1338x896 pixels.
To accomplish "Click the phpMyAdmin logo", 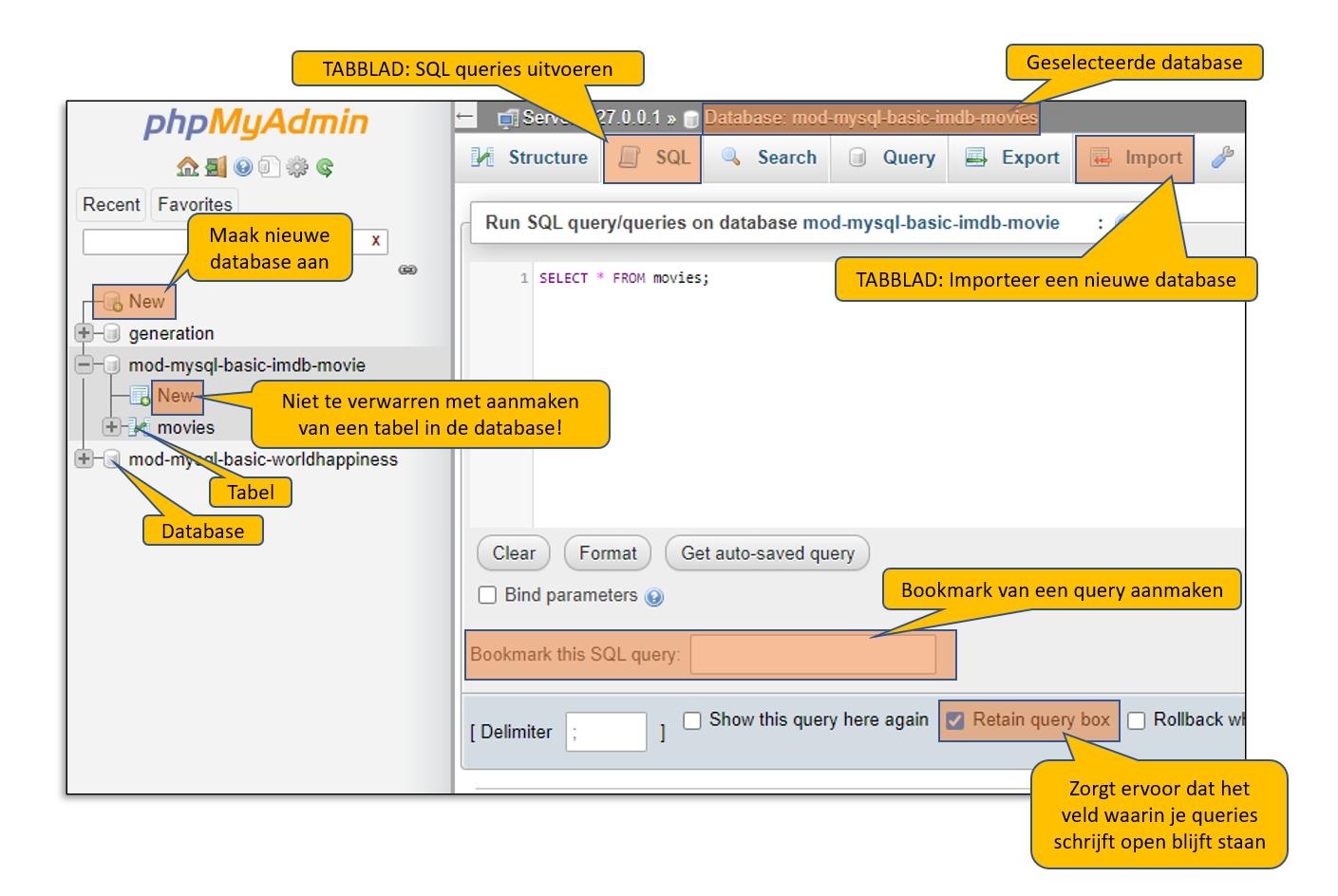I will [x=256, y=123].
